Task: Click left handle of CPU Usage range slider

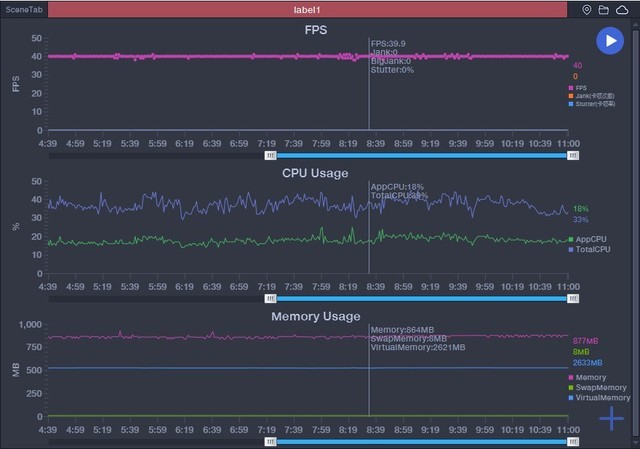Action: 270,299
